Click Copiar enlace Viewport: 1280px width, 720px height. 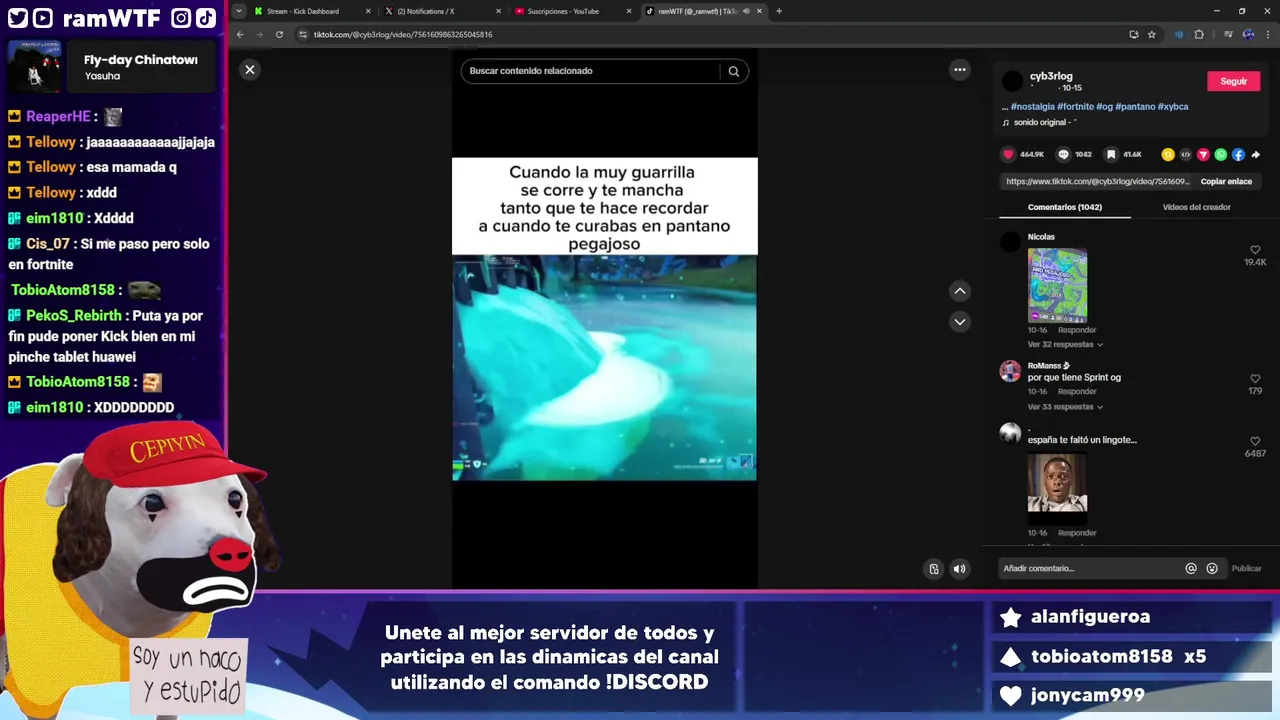(1226, 181)
